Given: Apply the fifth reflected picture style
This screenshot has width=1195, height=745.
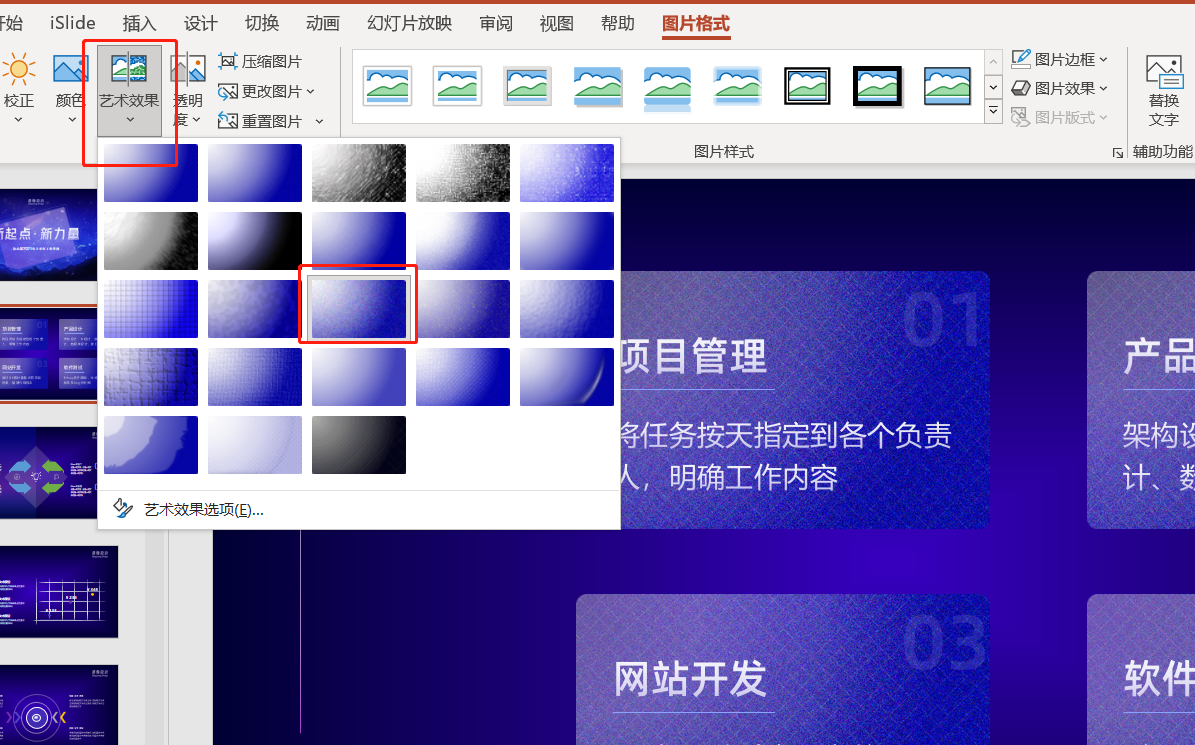Looking at the screenshot, I should click(x=668, y=87).
